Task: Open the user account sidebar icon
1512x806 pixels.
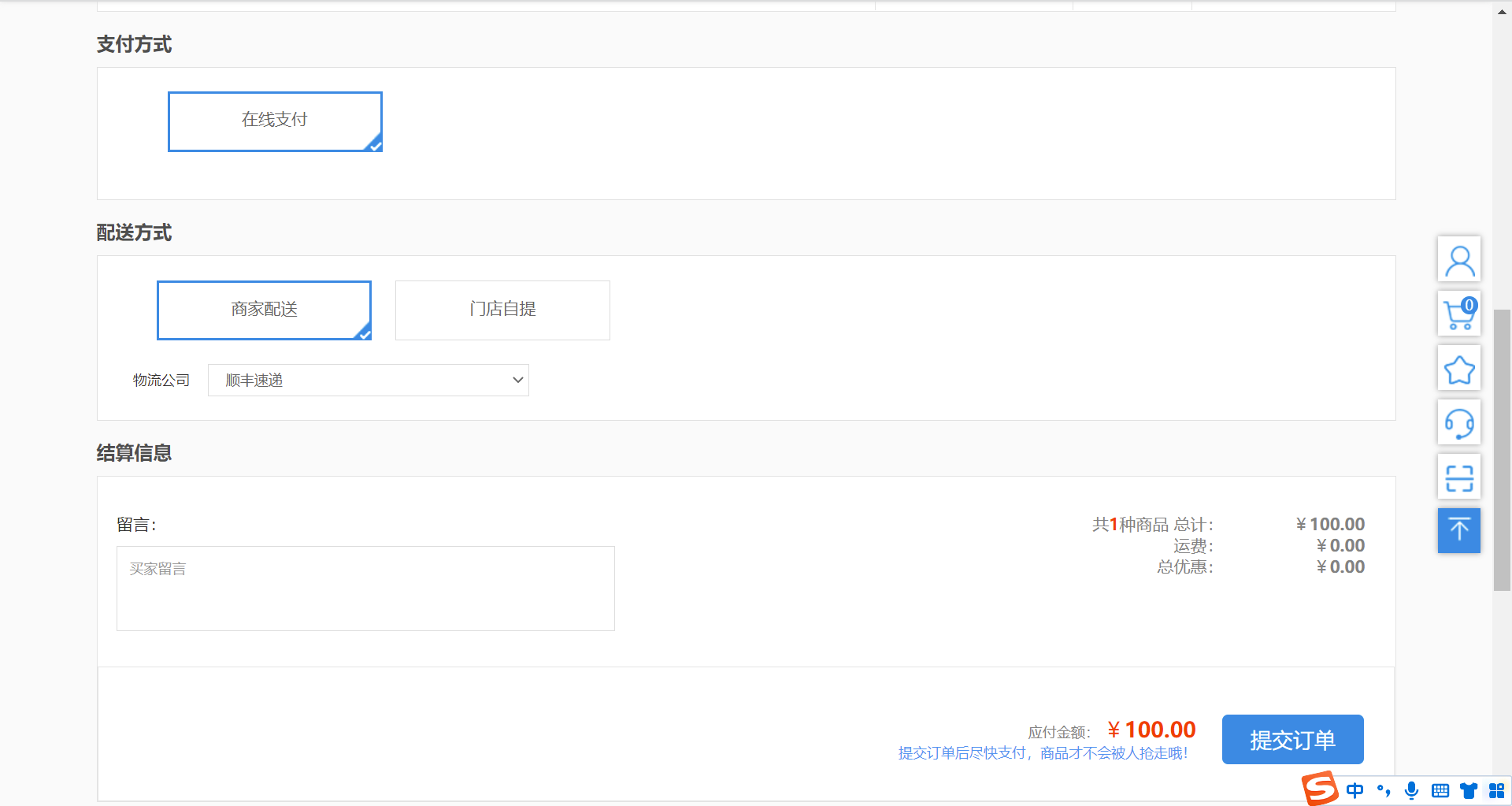Action: (x=1459, y=260)
